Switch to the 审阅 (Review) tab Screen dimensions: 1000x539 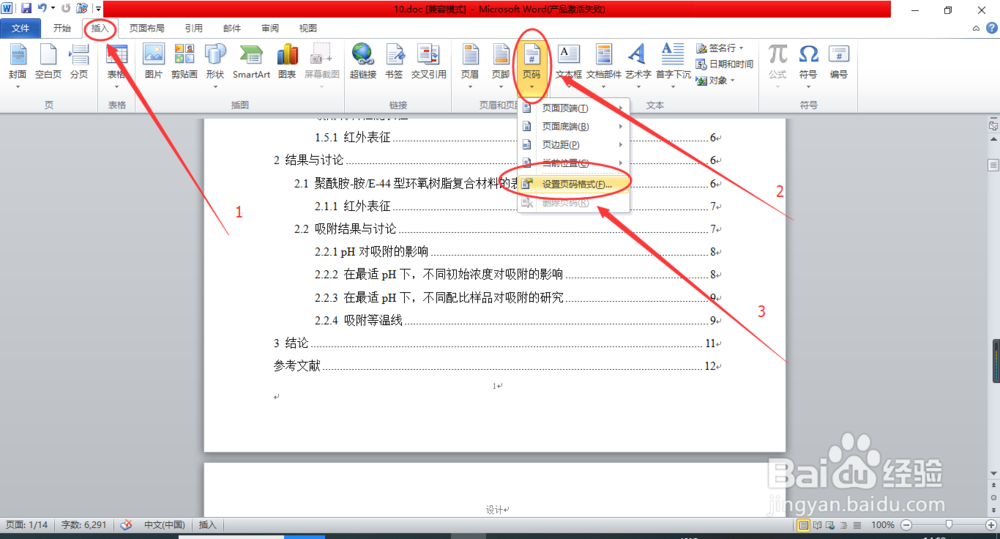270,28
